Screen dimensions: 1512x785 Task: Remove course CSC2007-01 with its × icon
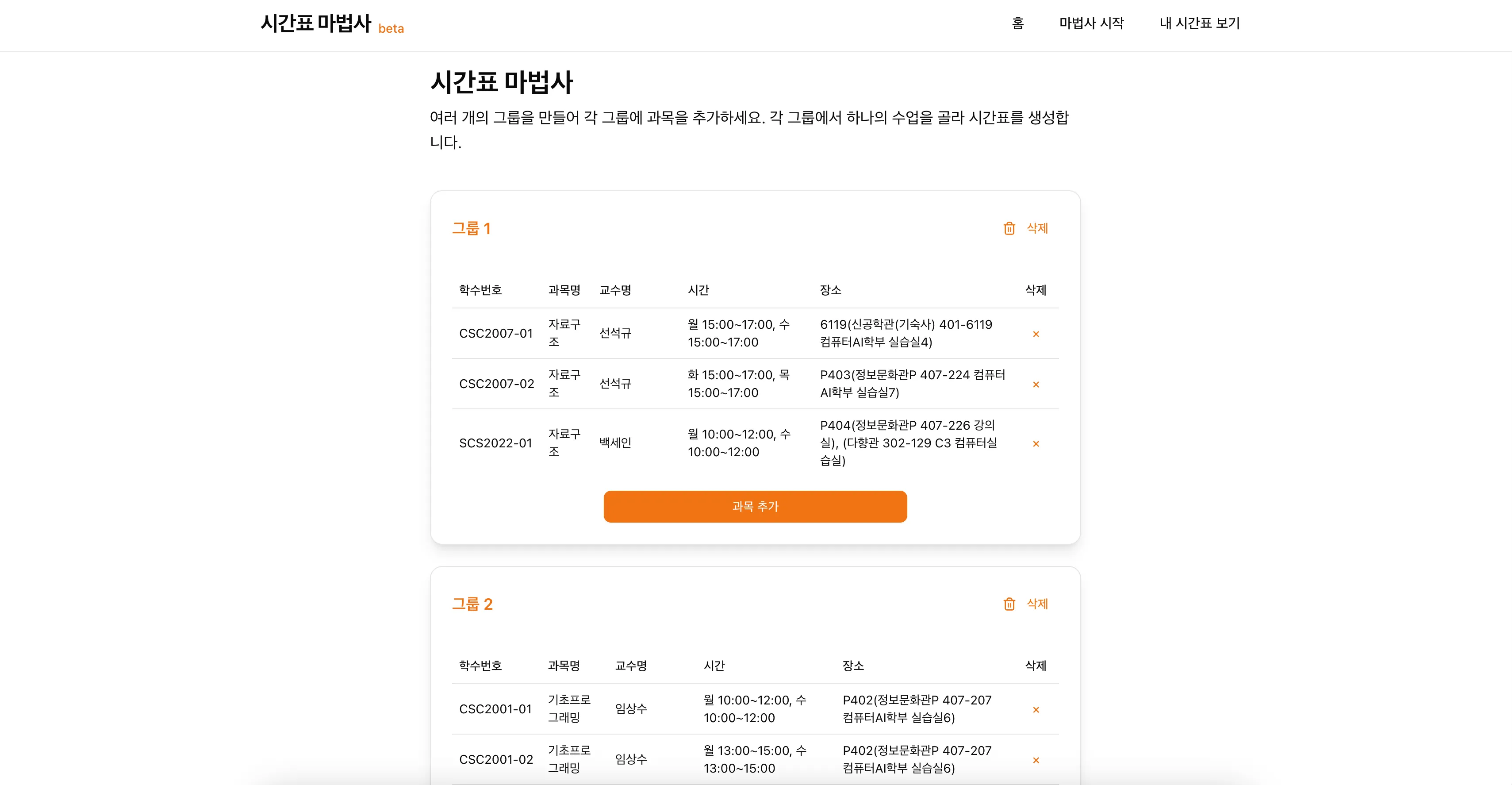coord(1036,334)
